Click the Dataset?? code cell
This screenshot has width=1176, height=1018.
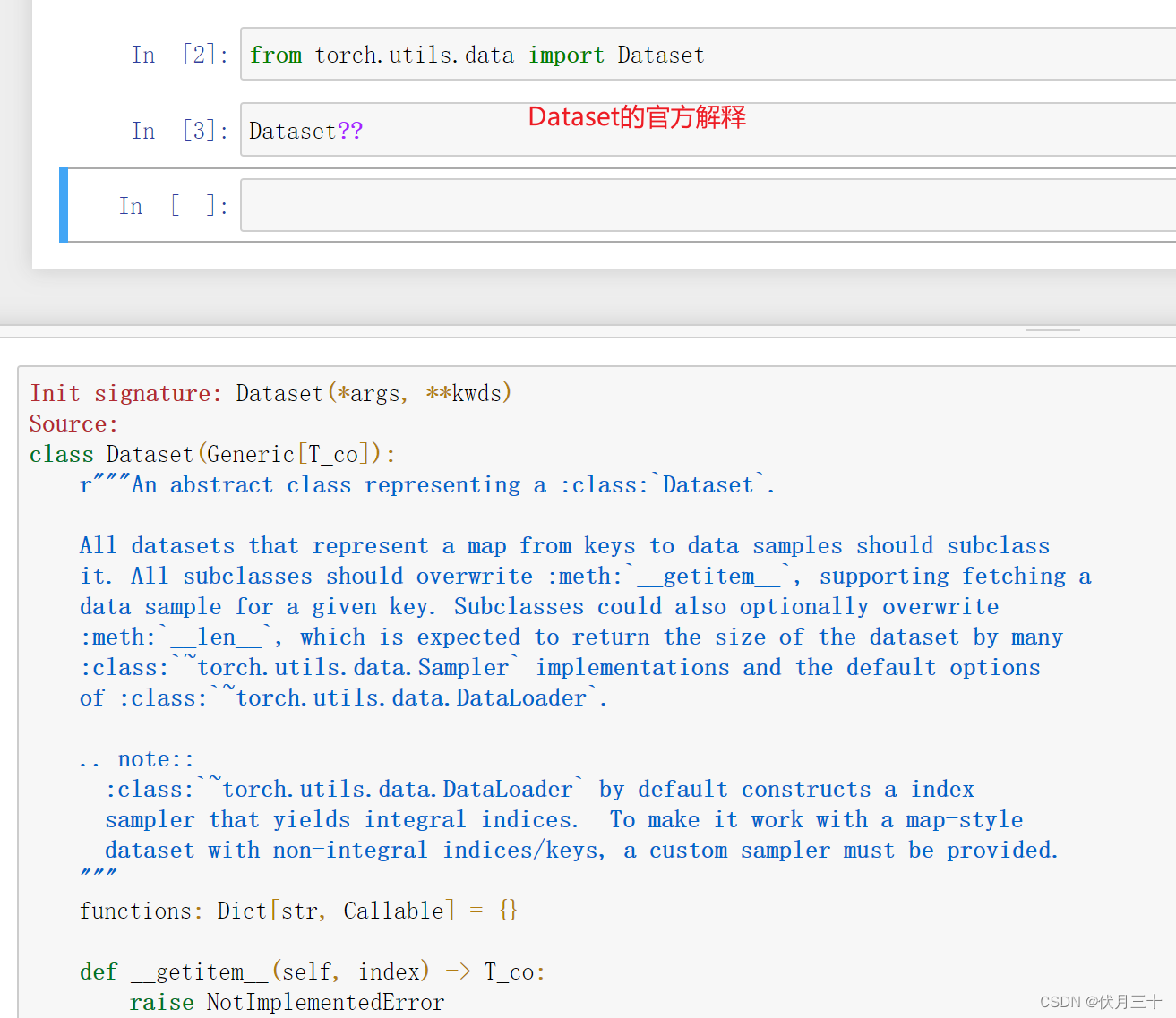tap(708, 131)
